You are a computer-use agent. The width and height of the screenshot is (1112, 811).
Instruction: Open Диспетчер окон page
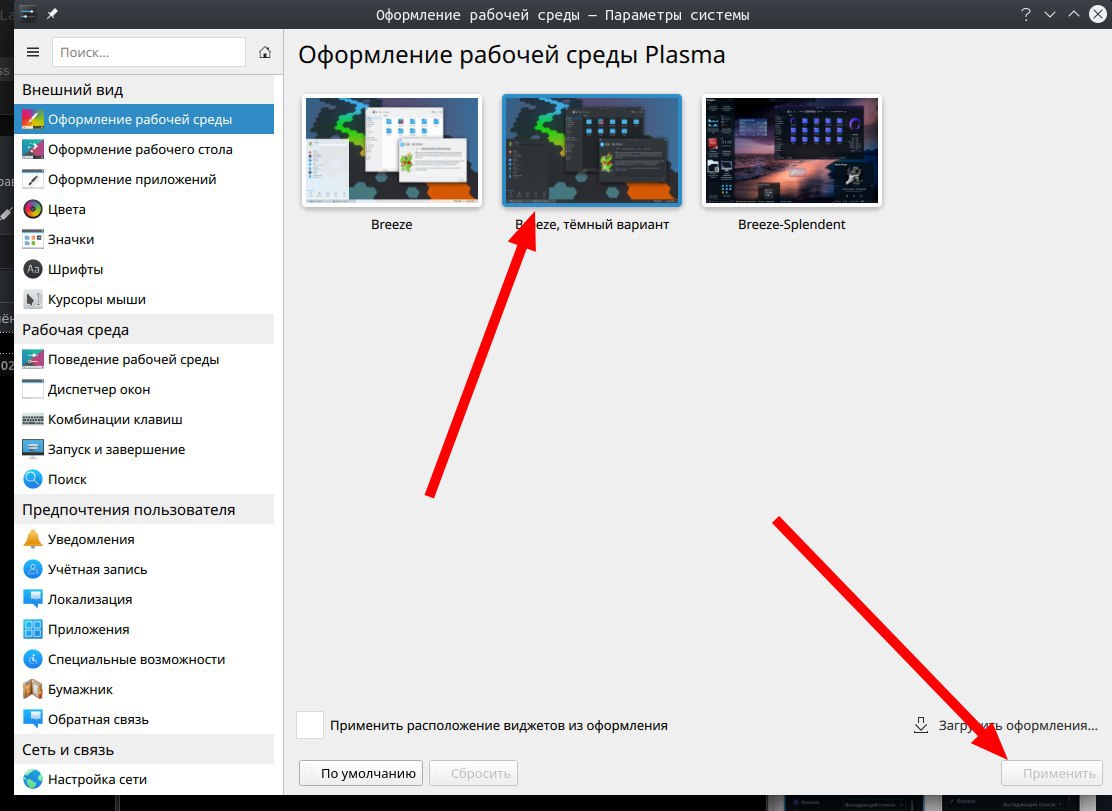click(144, 389)
